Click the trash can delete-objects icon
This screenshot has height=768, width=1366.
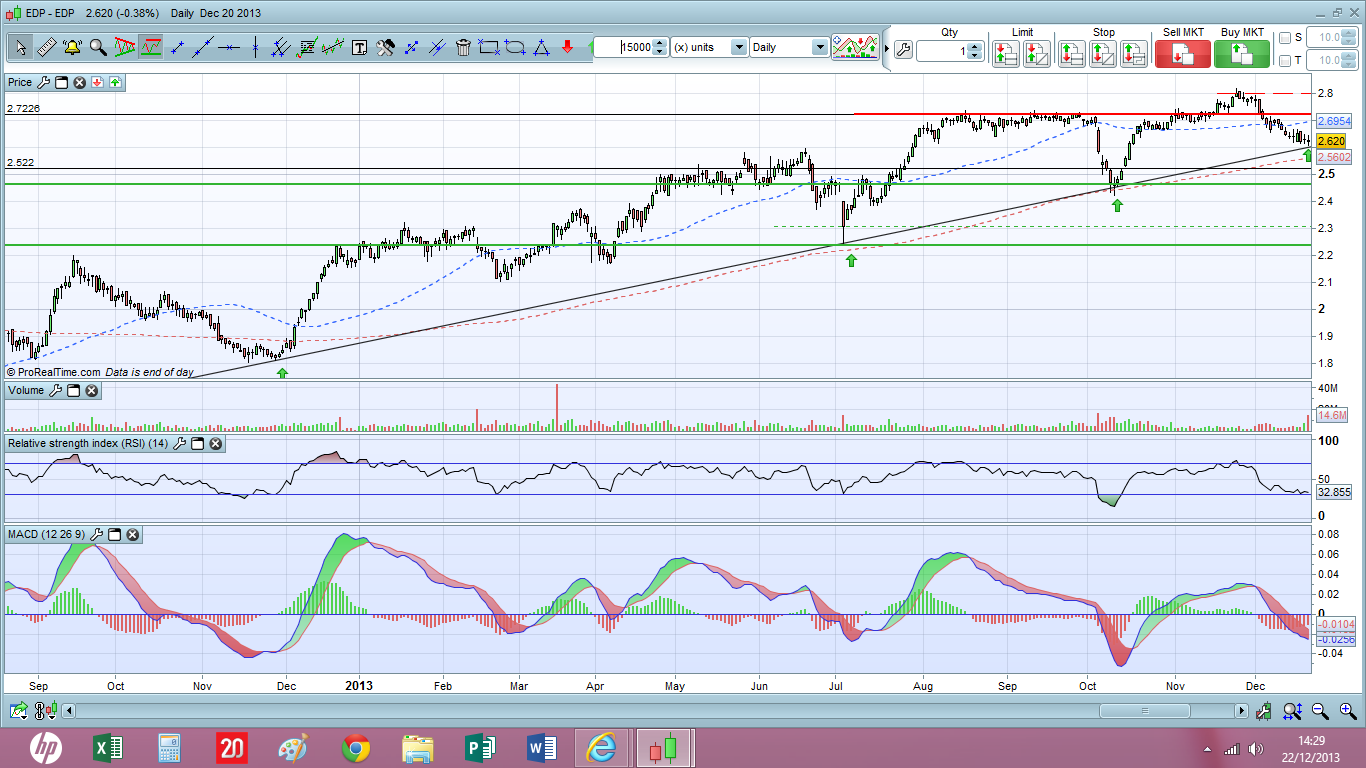[463, 47]
